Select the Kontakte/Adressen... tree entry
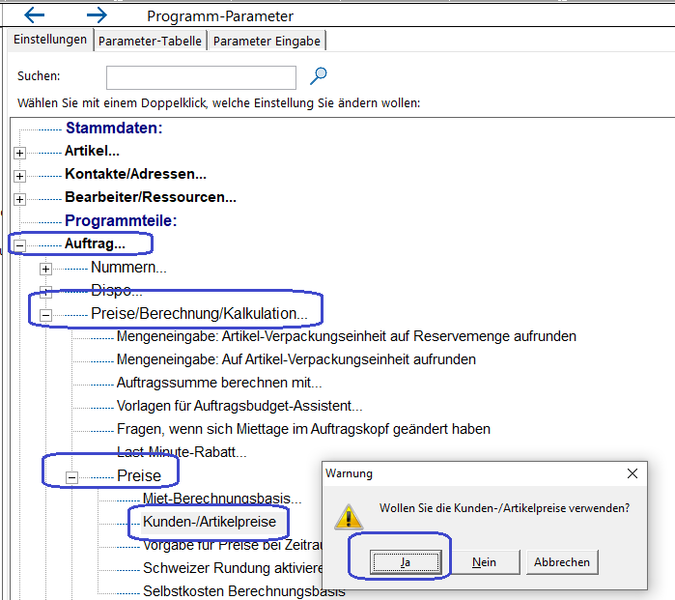675x600 pixels. pos(136,174)
